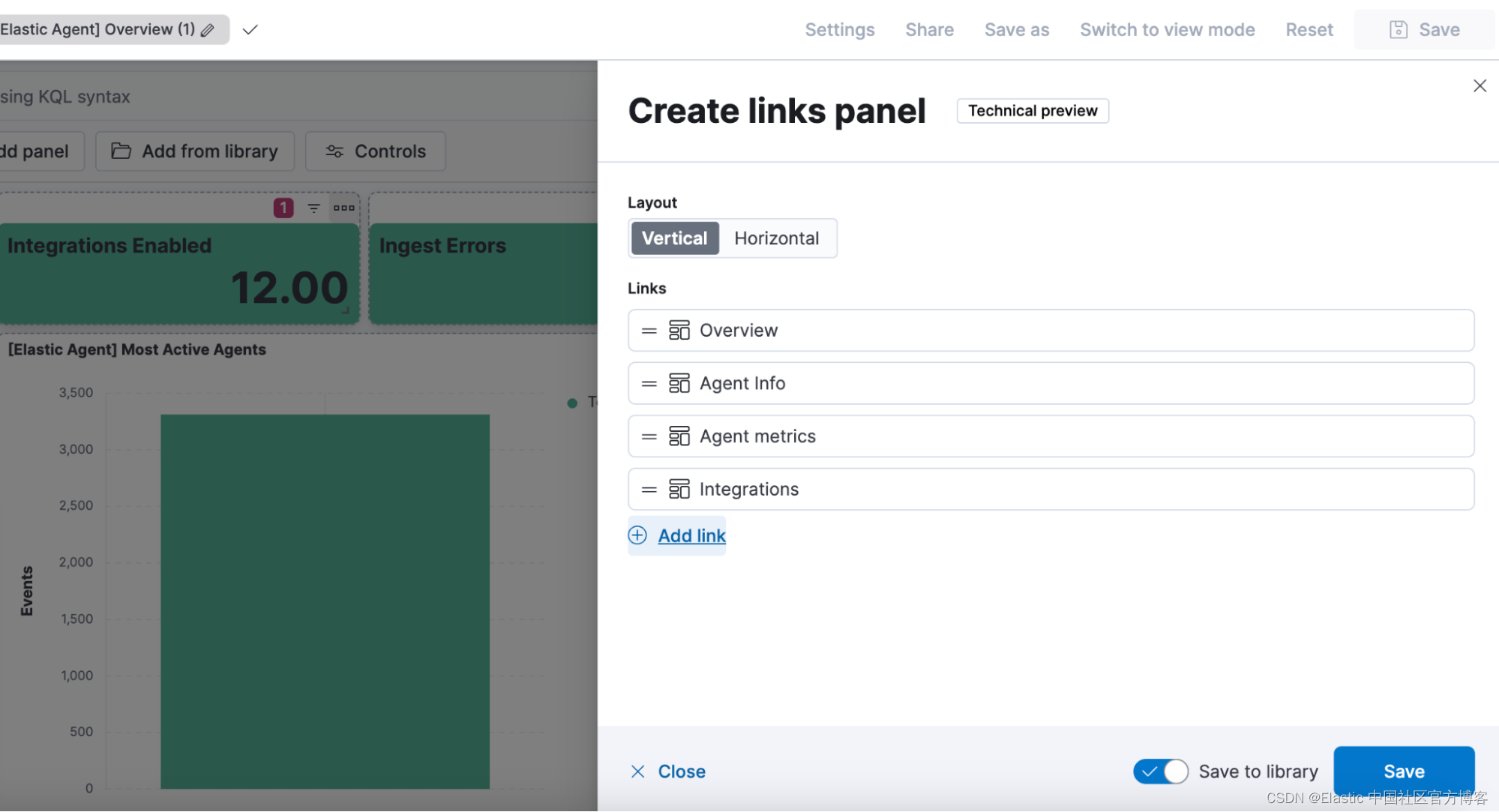1499x812 pixels.
Task: Click the pencil edit icon beside dashboard title
Action: pyautogui.click(x=208, y=30)
